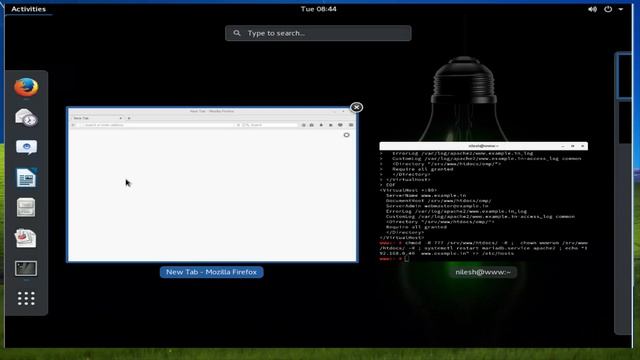Expand the system menu arrow
This screenshot has height=360, width=640.
(621, 9)
